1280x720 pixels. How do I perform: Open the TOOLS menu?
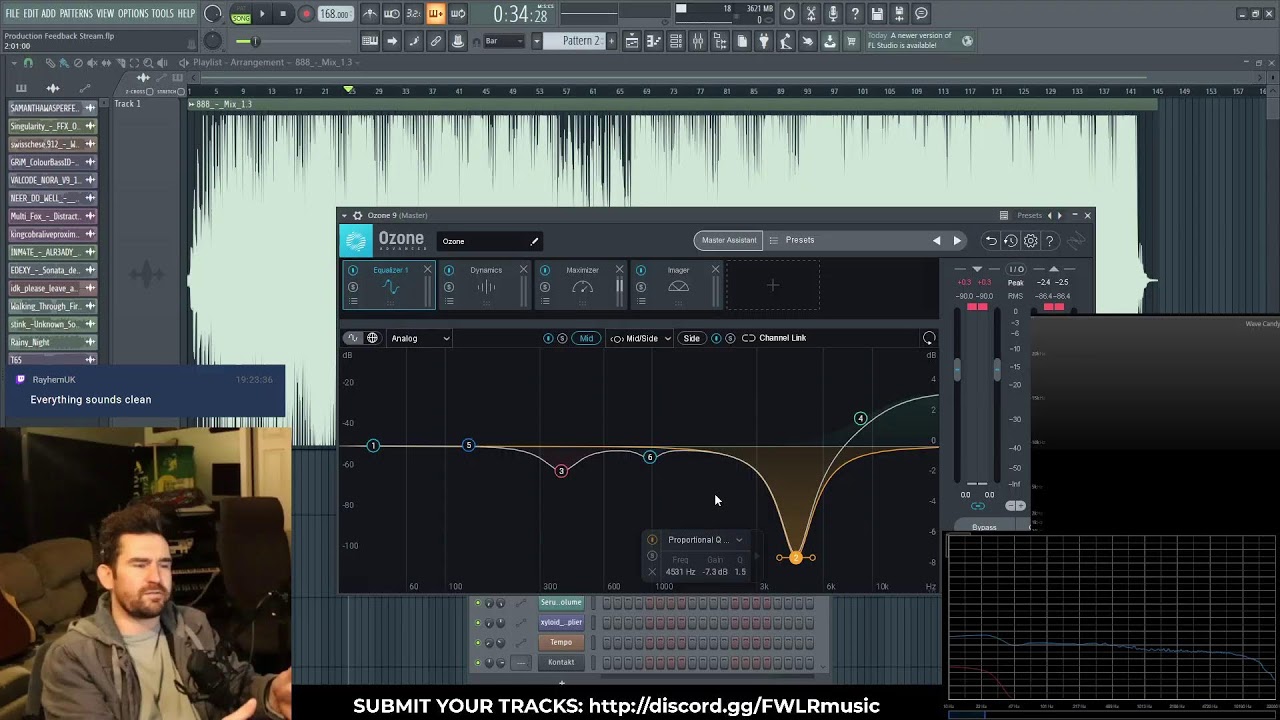pos(162,14)
